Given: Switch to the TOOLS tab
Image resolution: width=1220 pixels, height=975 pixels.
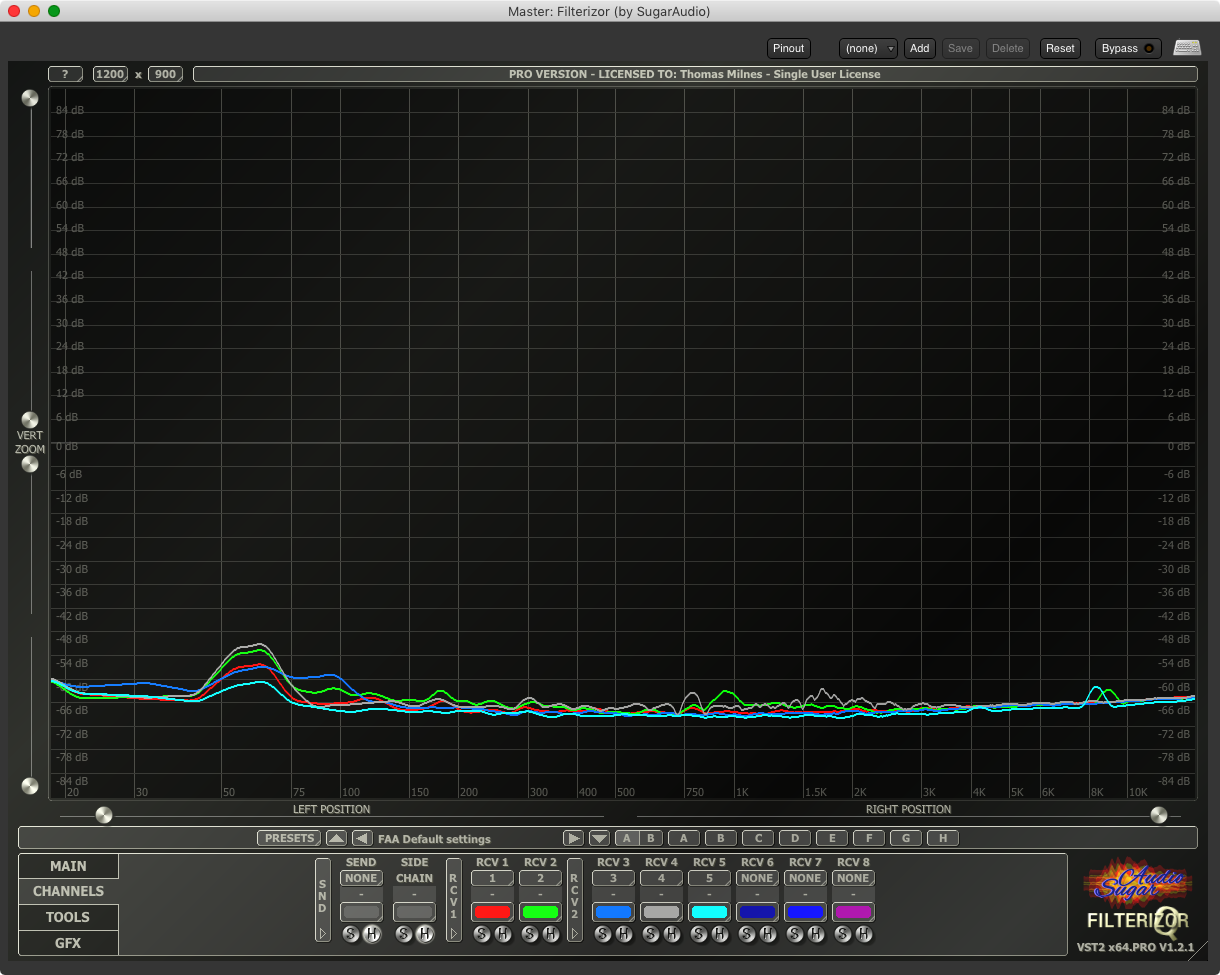Looking at the screenshot, I should pyautogui.click(x=68, y=917).
